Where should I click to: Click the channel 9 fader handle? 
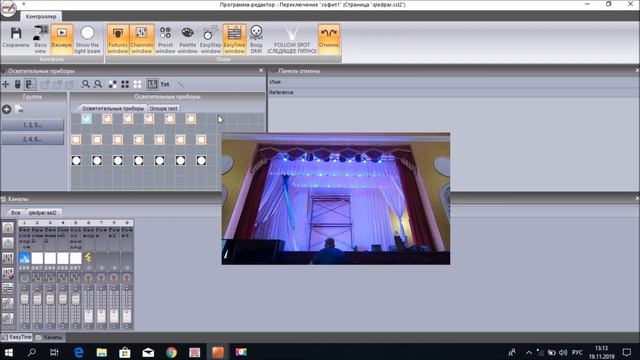pos(127,316)
